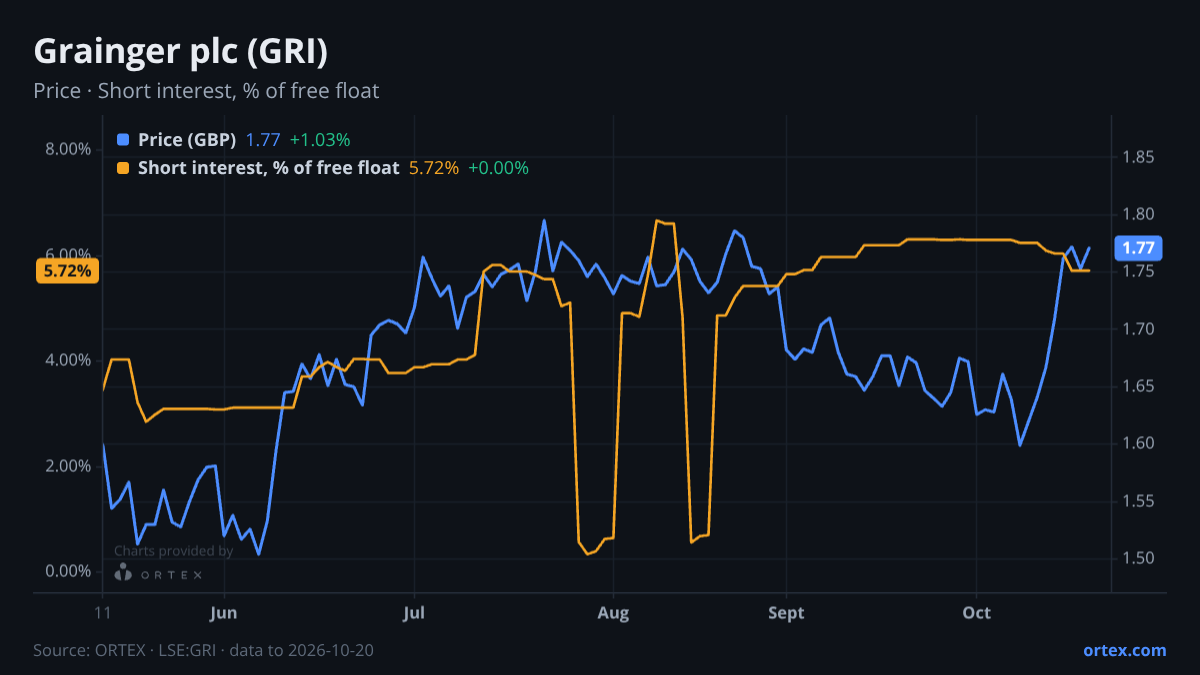Click the Jul x-axis label

click(414, 613)
